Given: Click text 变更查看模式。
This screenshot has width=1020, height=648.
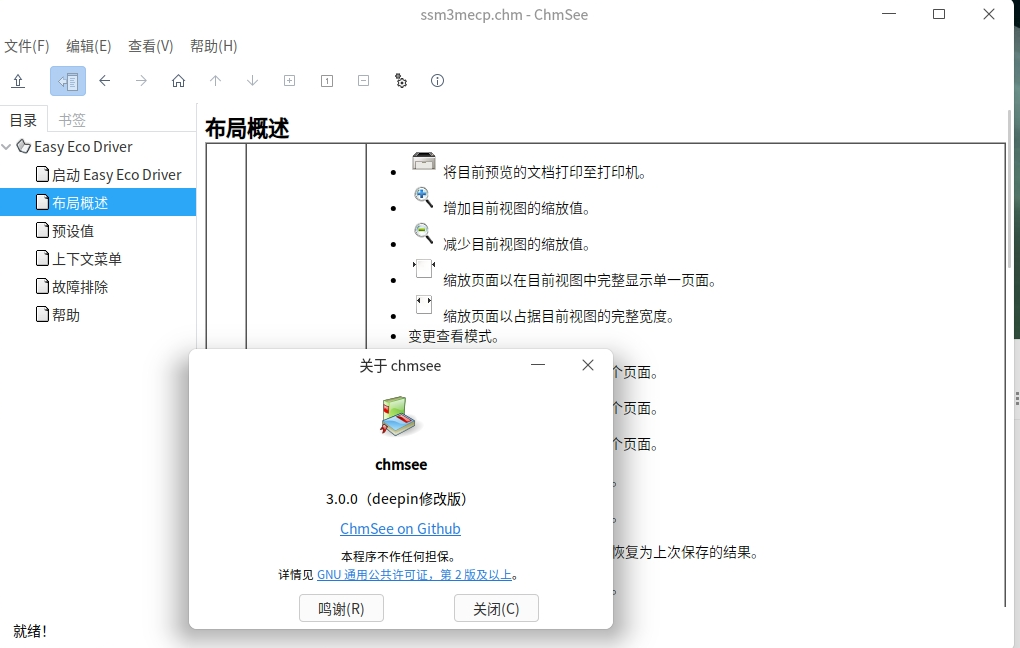Looking at the screenshot, I should [x=453, y=336].
